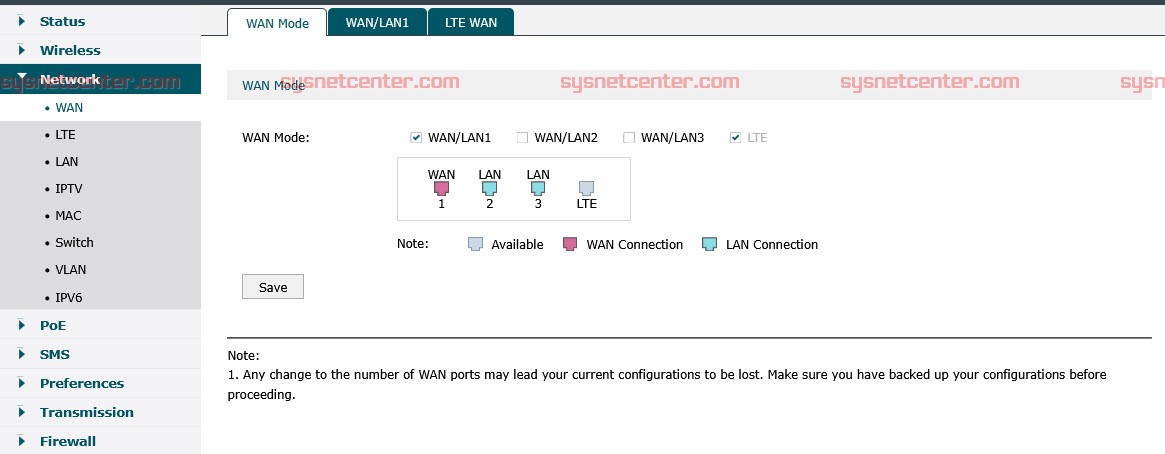Open the PoE section label
Image resolution: width=1165 pixels, height=454 pixels.
(53, 325)
